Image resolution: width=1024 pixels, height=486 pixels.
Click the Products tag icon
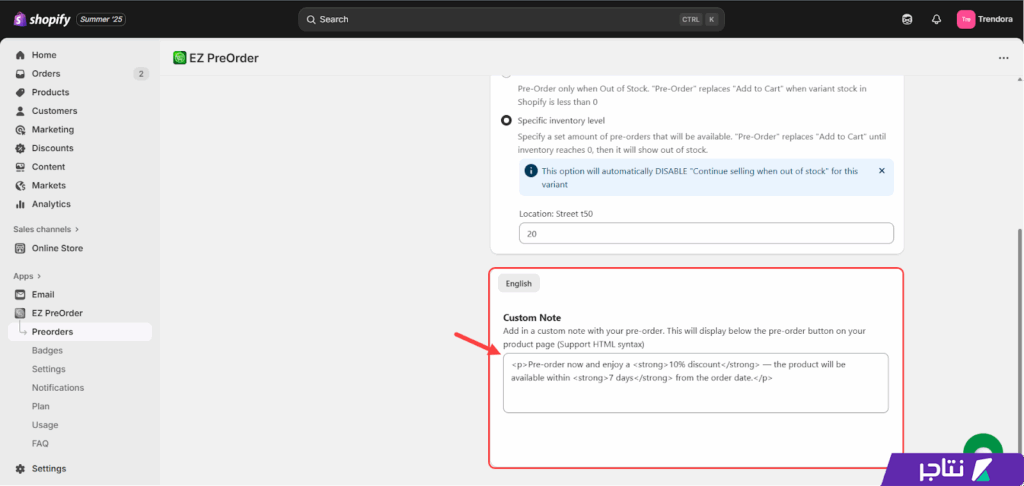coord(20,92)
